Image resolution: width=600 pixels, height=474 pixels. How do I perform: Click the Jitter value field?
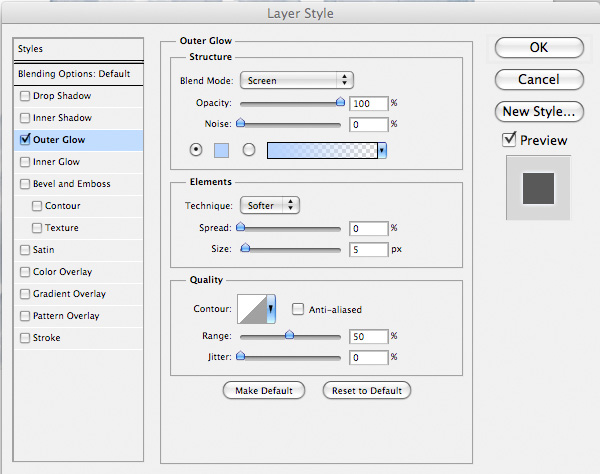pos(368,358)
